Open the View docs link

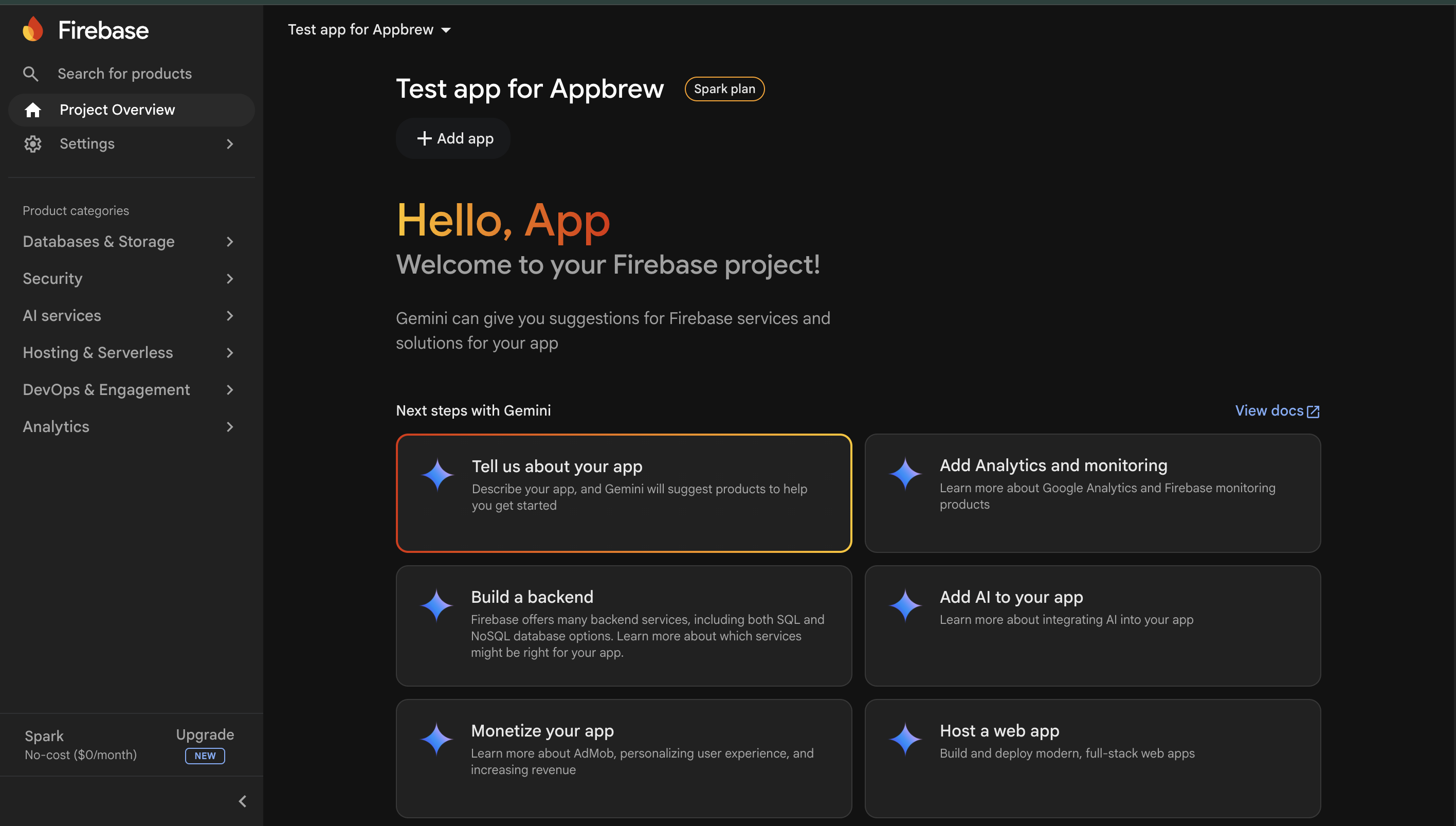(x=1278, y=411)
